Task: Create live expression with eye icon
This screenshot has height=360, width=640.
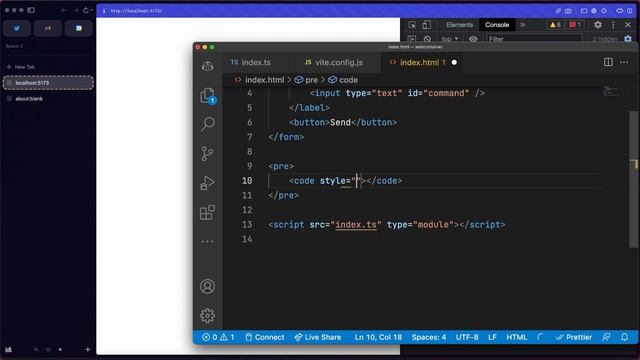Action: (473, 39)
